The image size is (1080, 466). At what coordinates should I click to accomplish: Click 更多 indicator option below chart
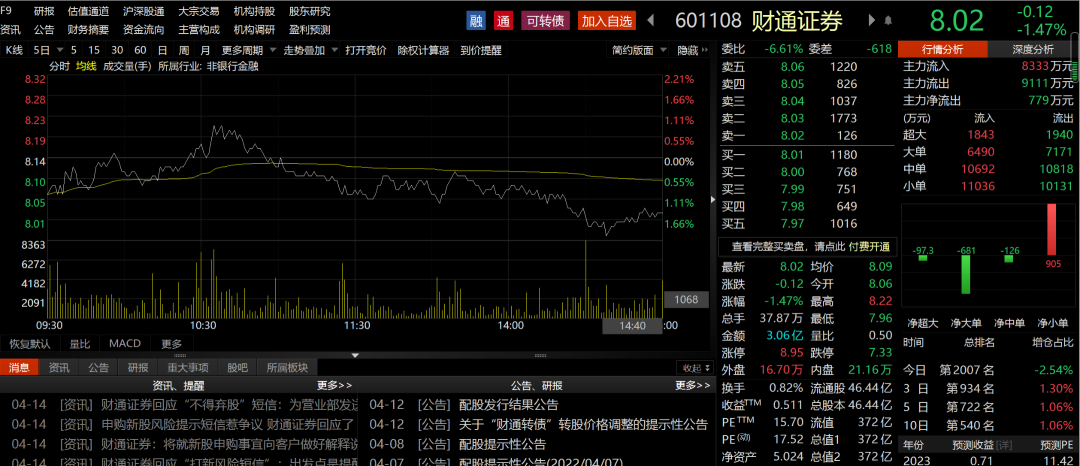click(172, 343)
